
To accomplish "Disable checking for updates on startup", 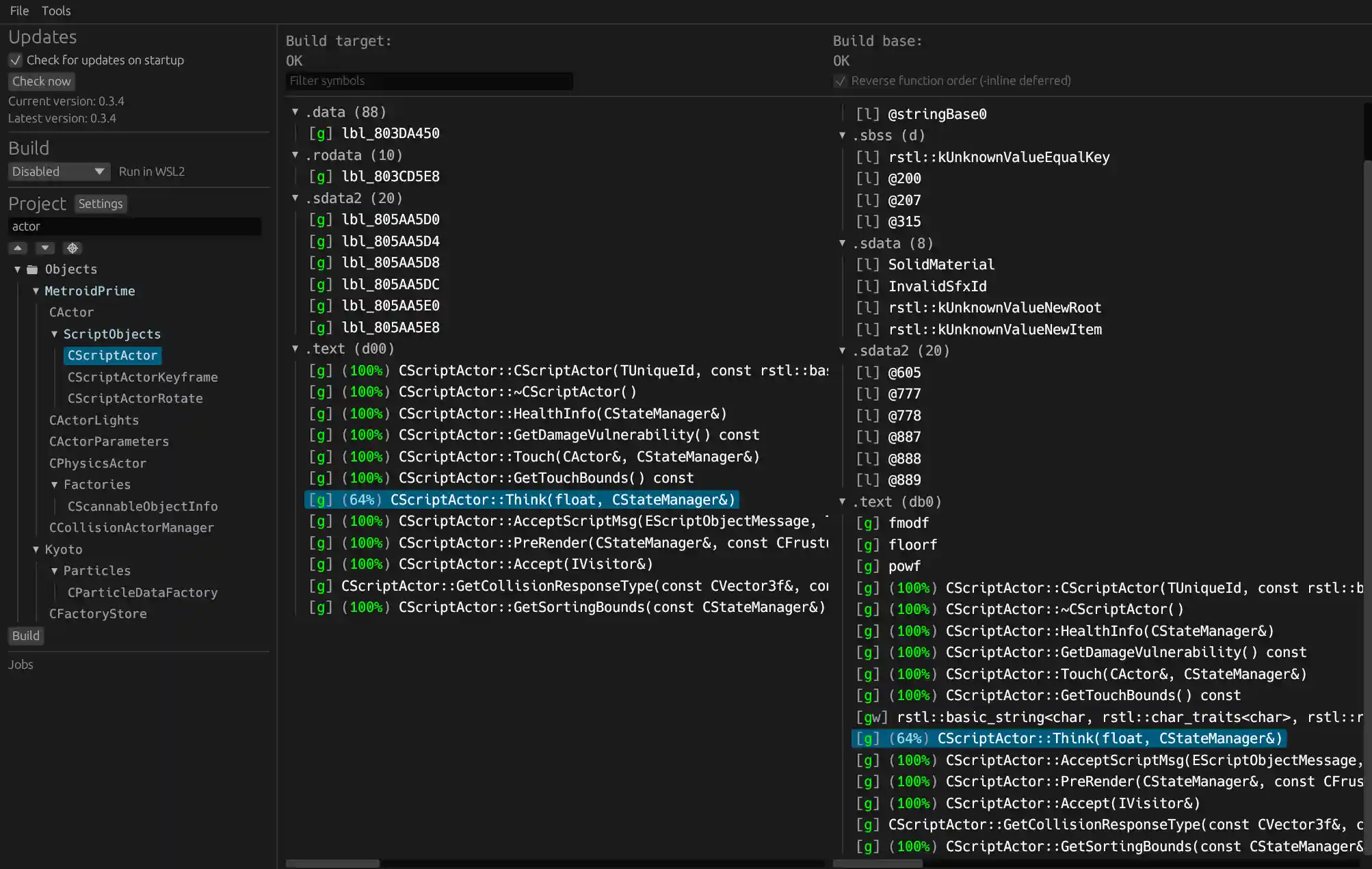I will click(x=15, y=60).
